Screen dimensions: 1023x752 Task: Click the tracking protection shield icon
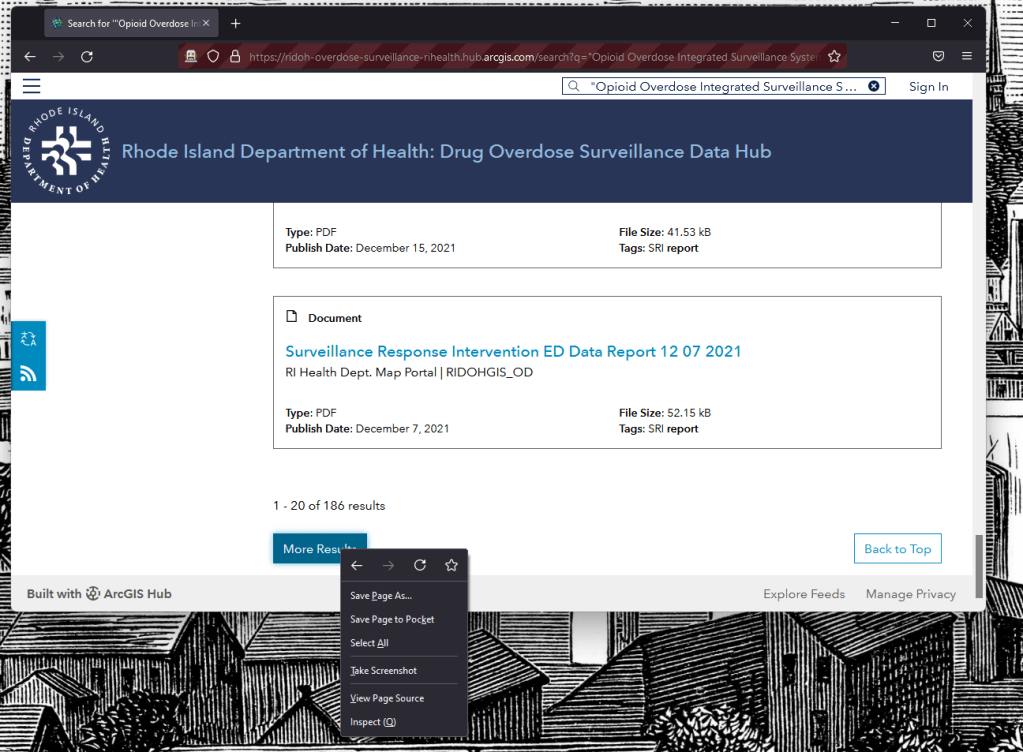point(213,57)
